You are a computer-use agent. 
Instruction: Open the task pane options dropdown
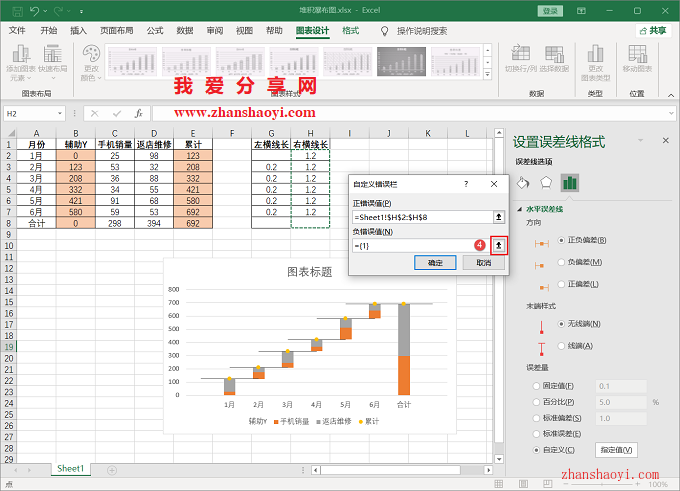tap(641, 141)
